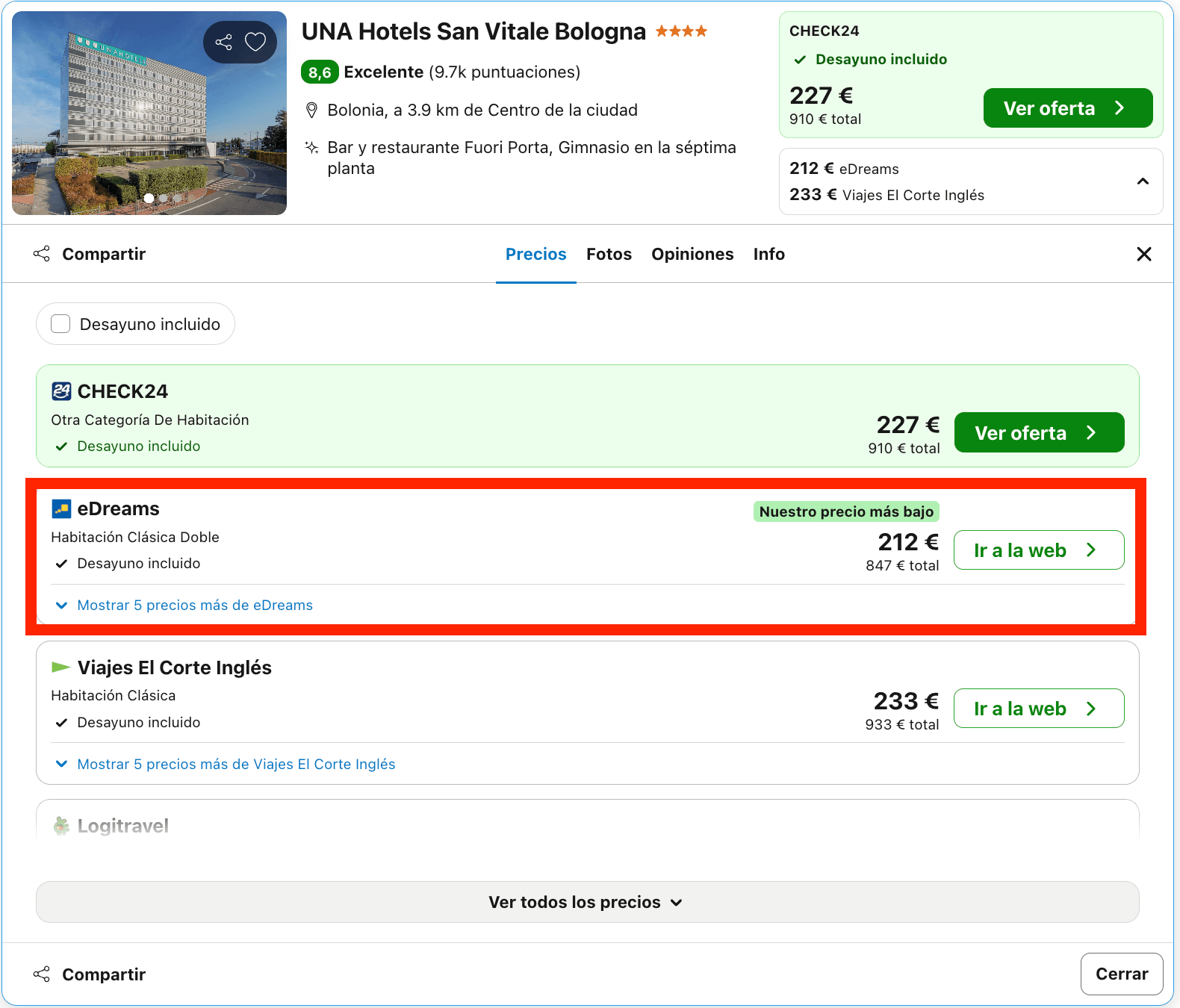Click 847 € total in eDreams row
This screenshot has height=1008, width=1180.
click(902, 565)
